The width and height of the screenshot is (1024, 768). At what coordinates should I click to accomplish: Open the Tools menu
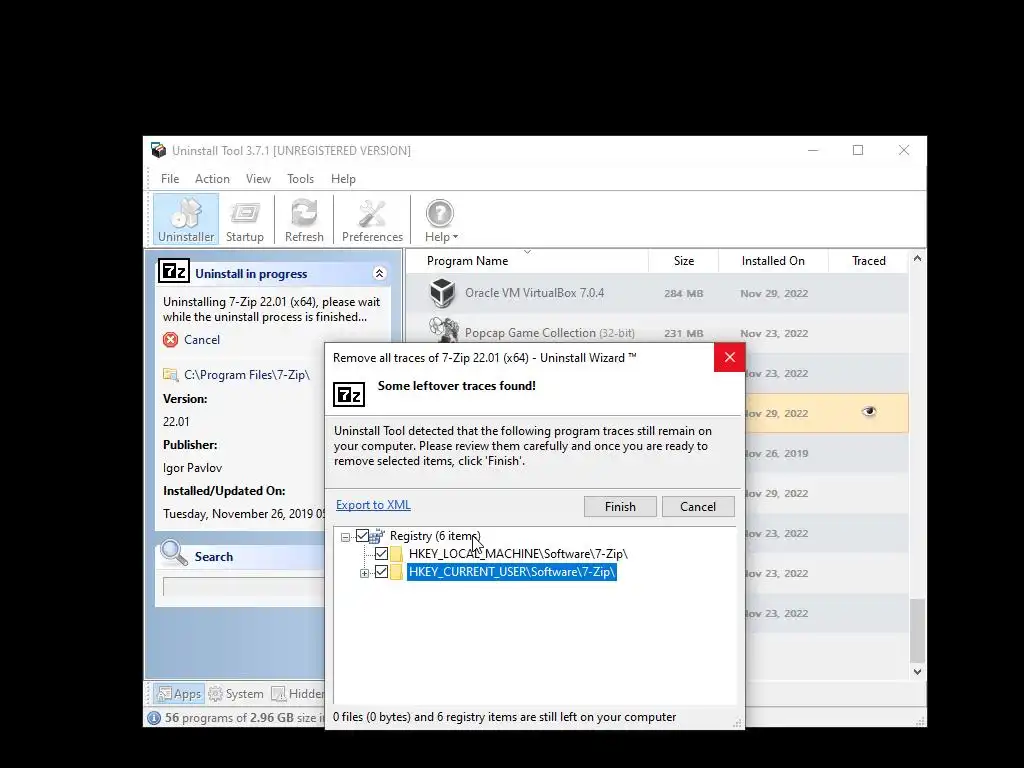[300, 179]
